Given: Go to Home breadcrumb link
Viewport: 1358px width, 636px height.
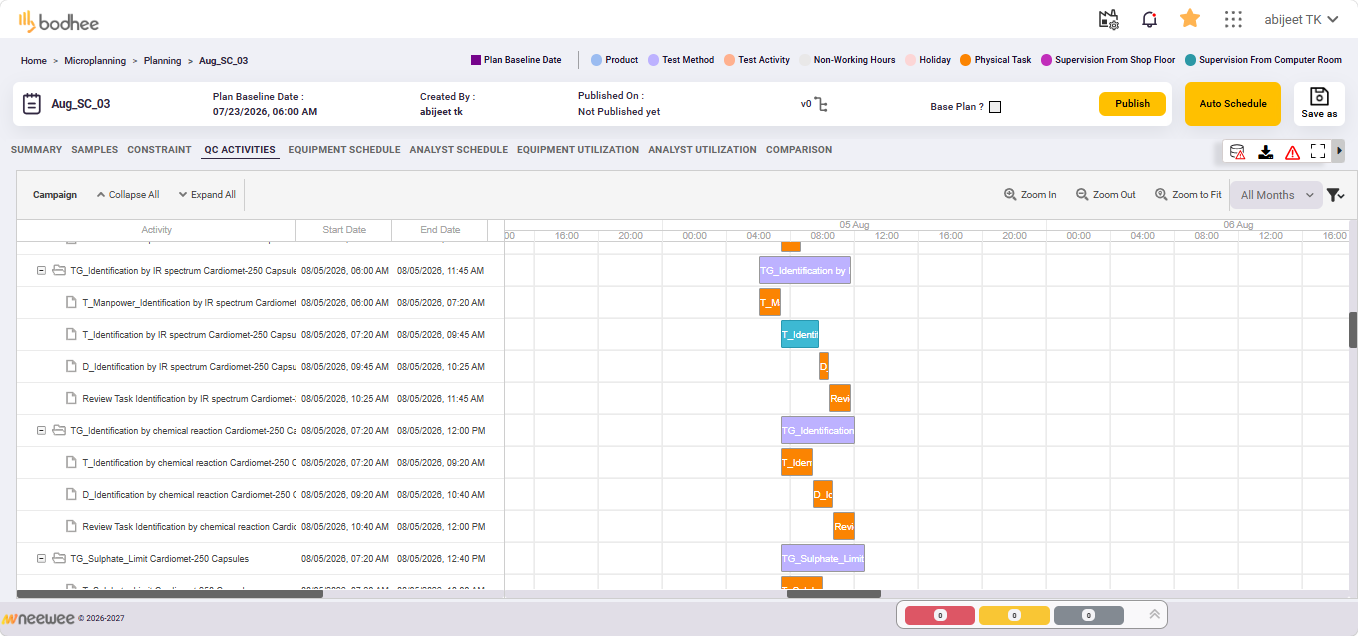Looking at the screenshot, I should tap(34, 61).
